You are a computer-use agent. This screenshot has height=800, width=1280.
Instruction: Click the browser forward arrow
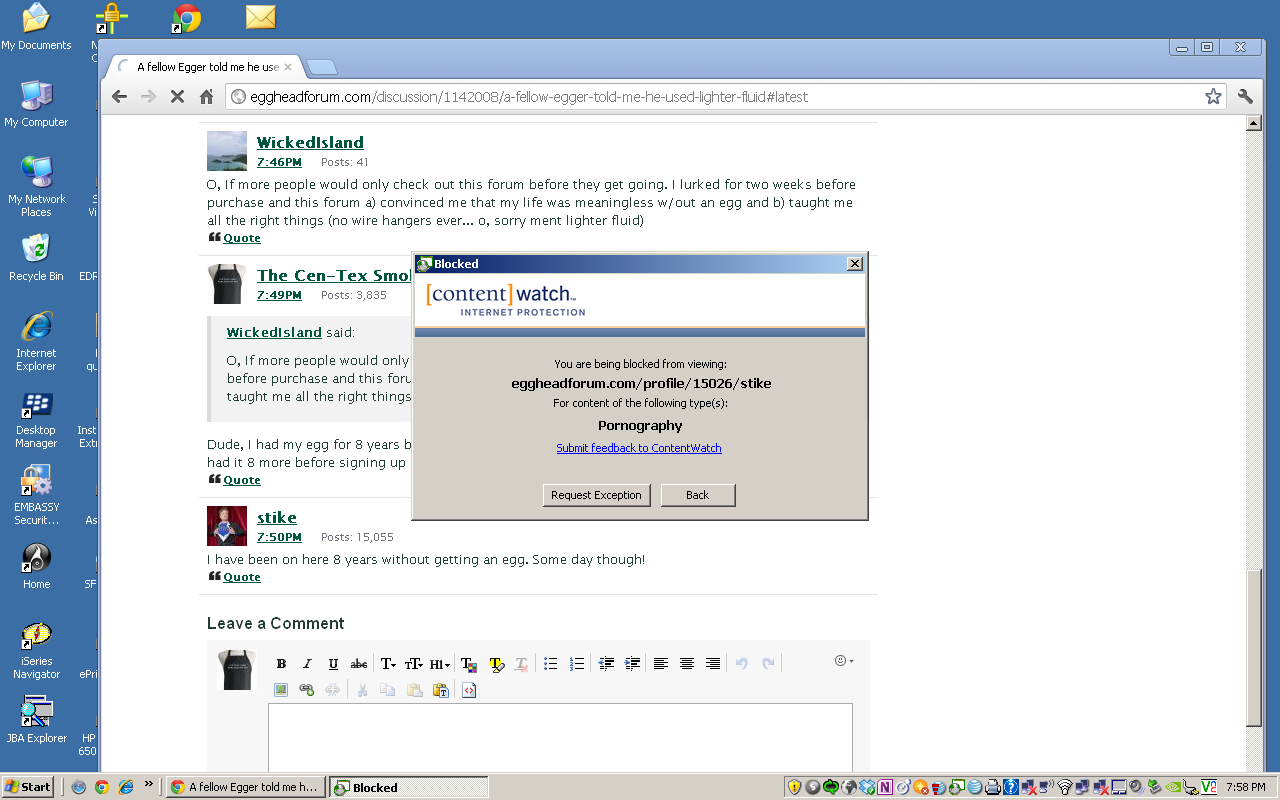click(148, 97)
